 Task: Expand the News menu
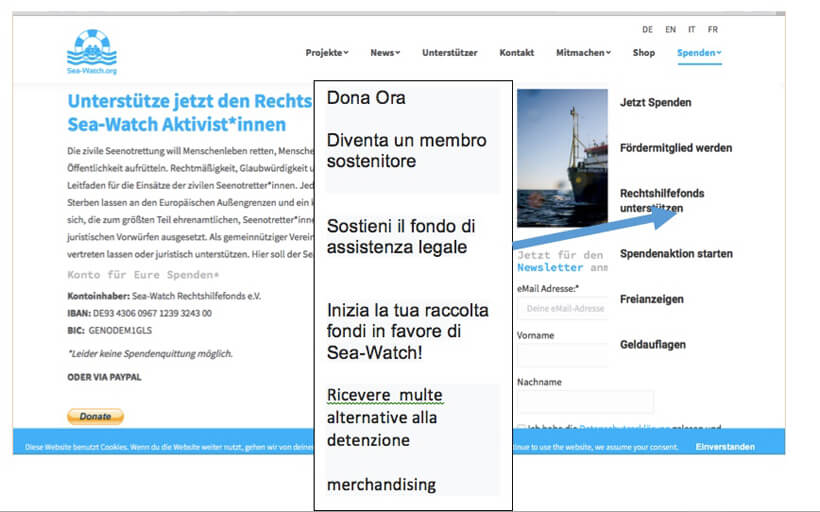385,53
